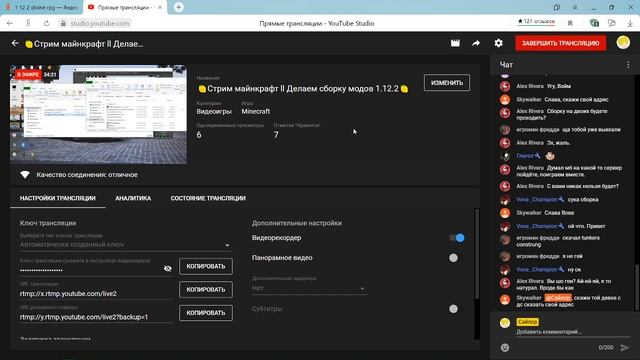The height and width of the screenshot is (360, 640).
Task: Open the stream key type dropdown
Action: pos(125,244)
